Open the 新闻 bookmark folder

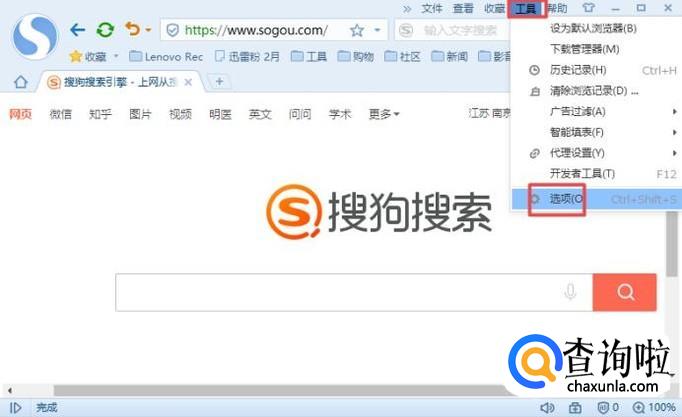[450, 57]
